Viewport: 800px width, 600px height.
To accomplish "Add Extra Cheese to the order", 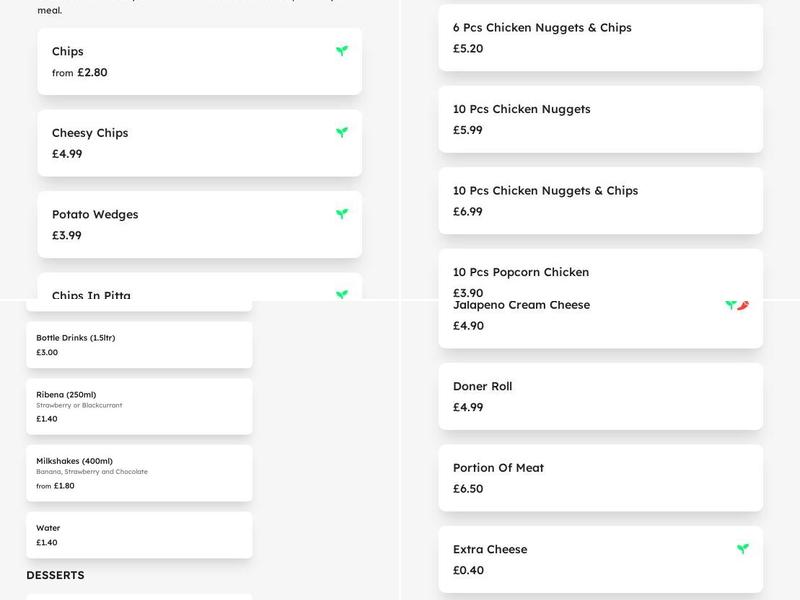I will coord(598,558).
